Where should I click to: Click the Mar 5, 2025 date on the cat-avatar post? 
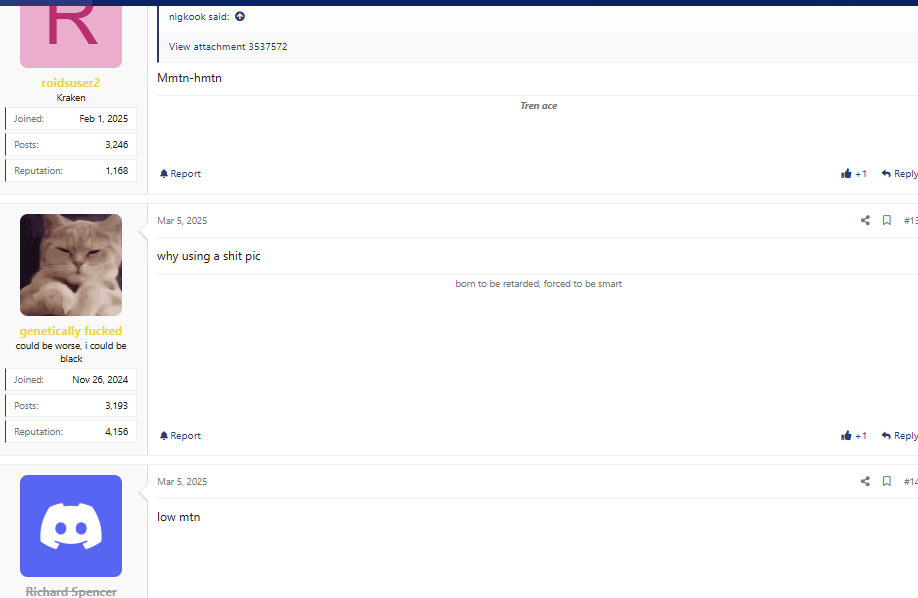tap(182, 220)
